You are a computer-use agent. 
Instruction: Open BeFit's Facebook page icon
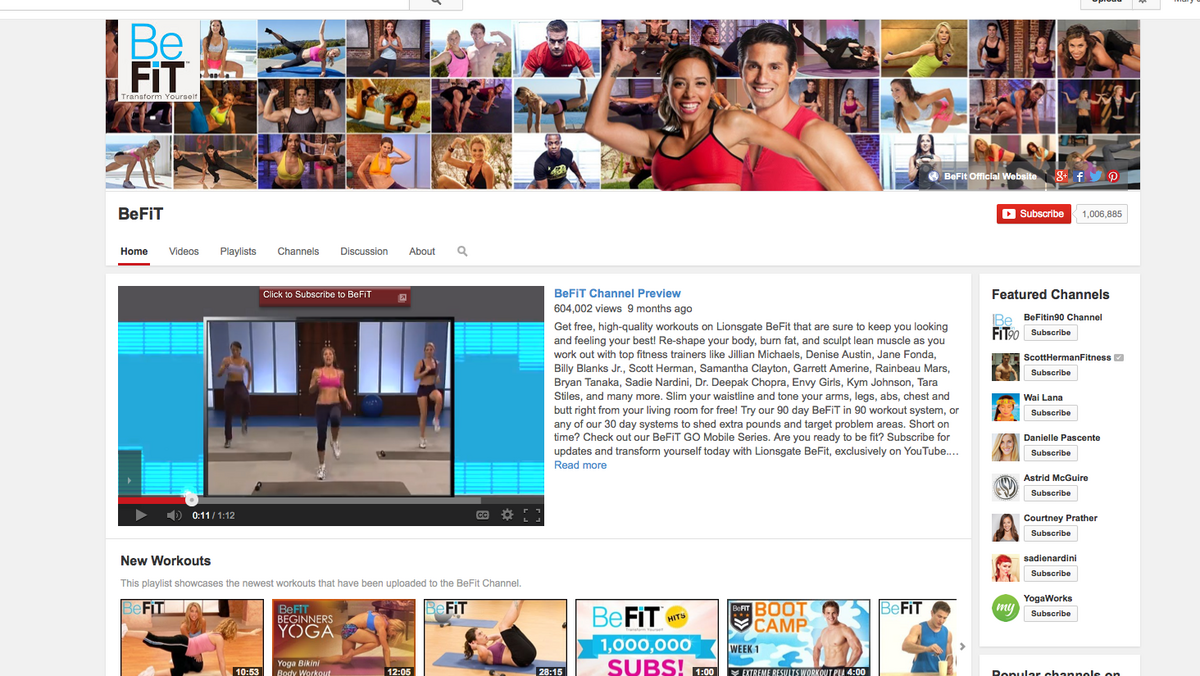pos(1080,177)
